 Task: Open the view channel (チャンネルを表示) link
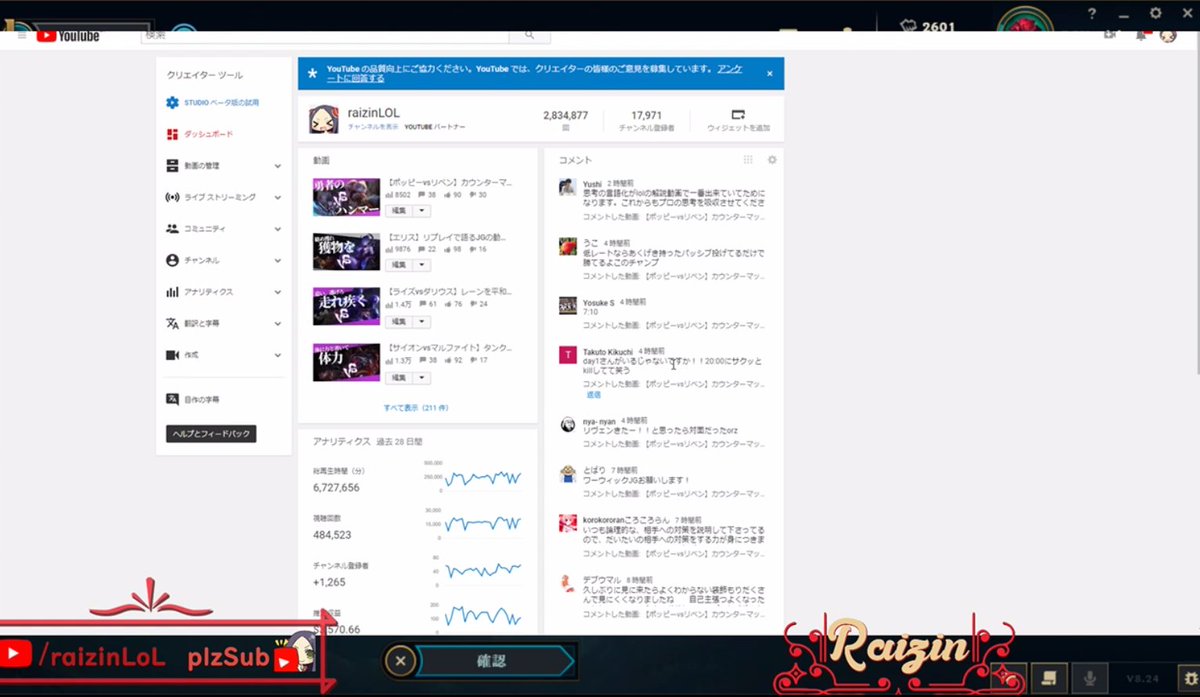(x=373, y=128)
